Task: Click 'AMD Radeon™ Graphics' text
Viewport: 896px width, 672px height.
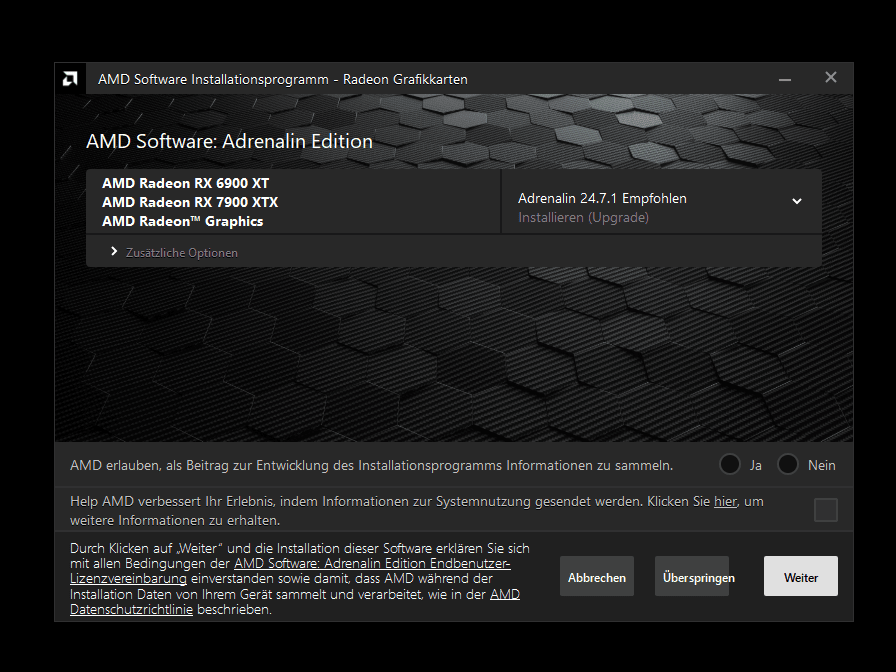Action: [183, 222]
